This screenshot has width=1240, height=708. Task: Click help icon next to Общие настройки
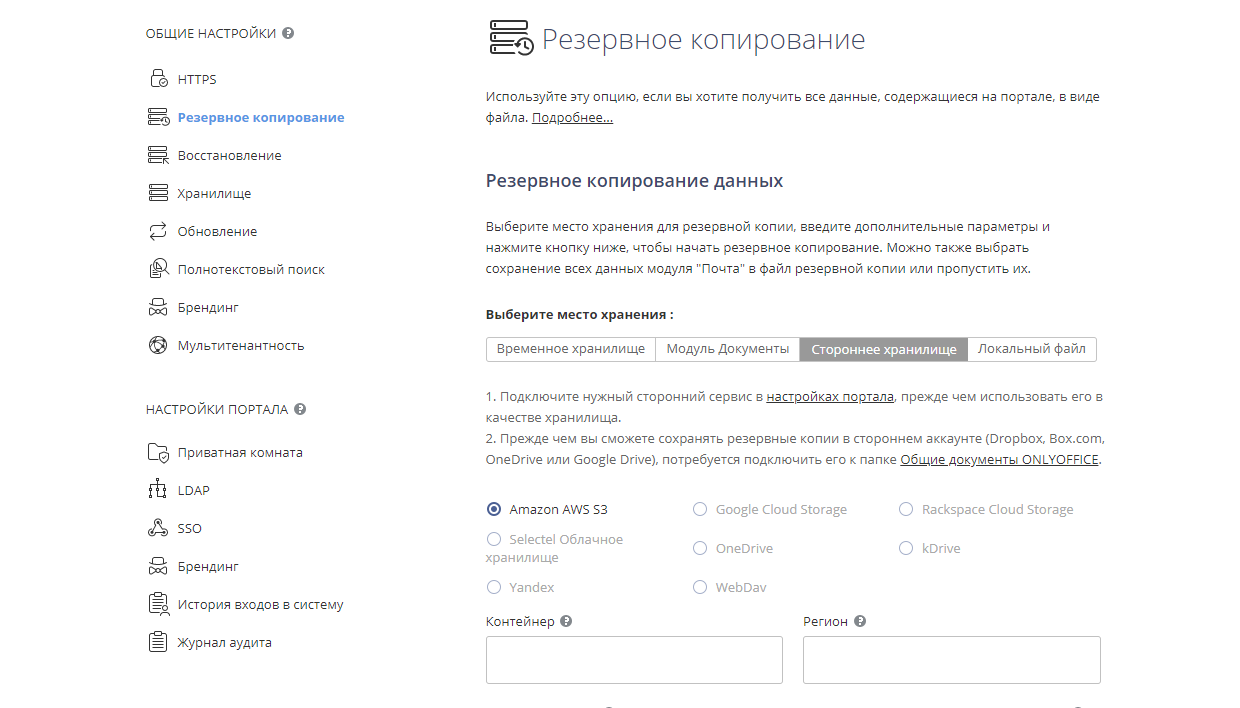pyautogui.click(x=288, y=33)
